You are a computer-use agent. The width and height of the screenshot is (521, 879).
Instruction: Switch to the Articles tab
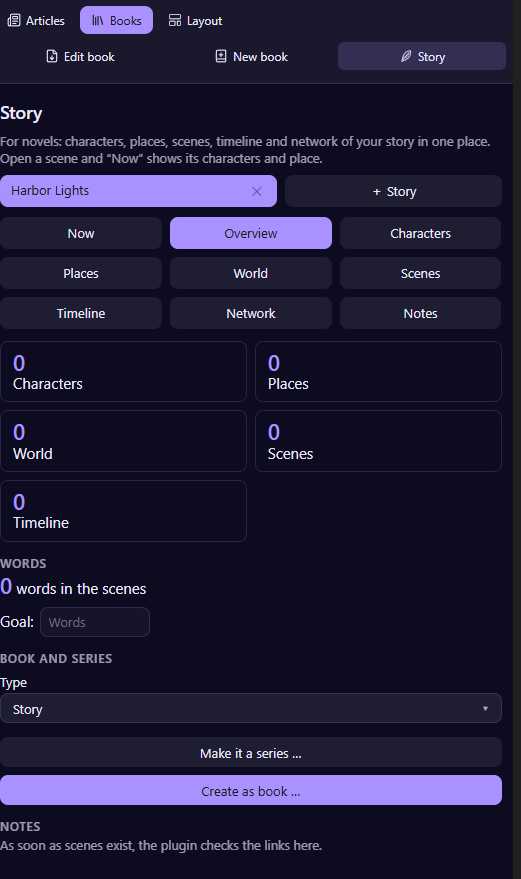click(x=36, y=21)
